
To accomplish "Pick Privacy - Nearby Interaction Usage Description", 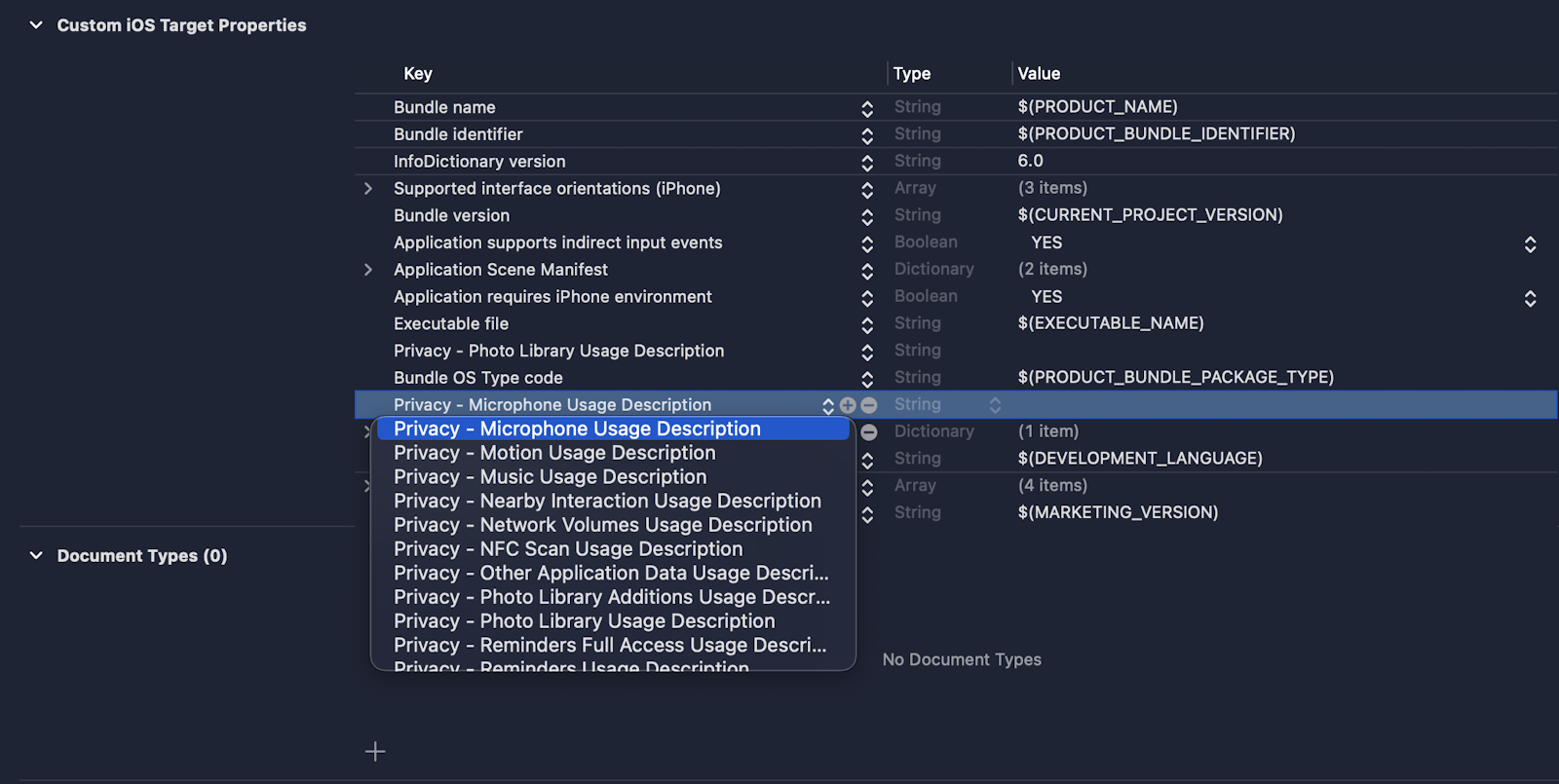I will coord(607,501).
